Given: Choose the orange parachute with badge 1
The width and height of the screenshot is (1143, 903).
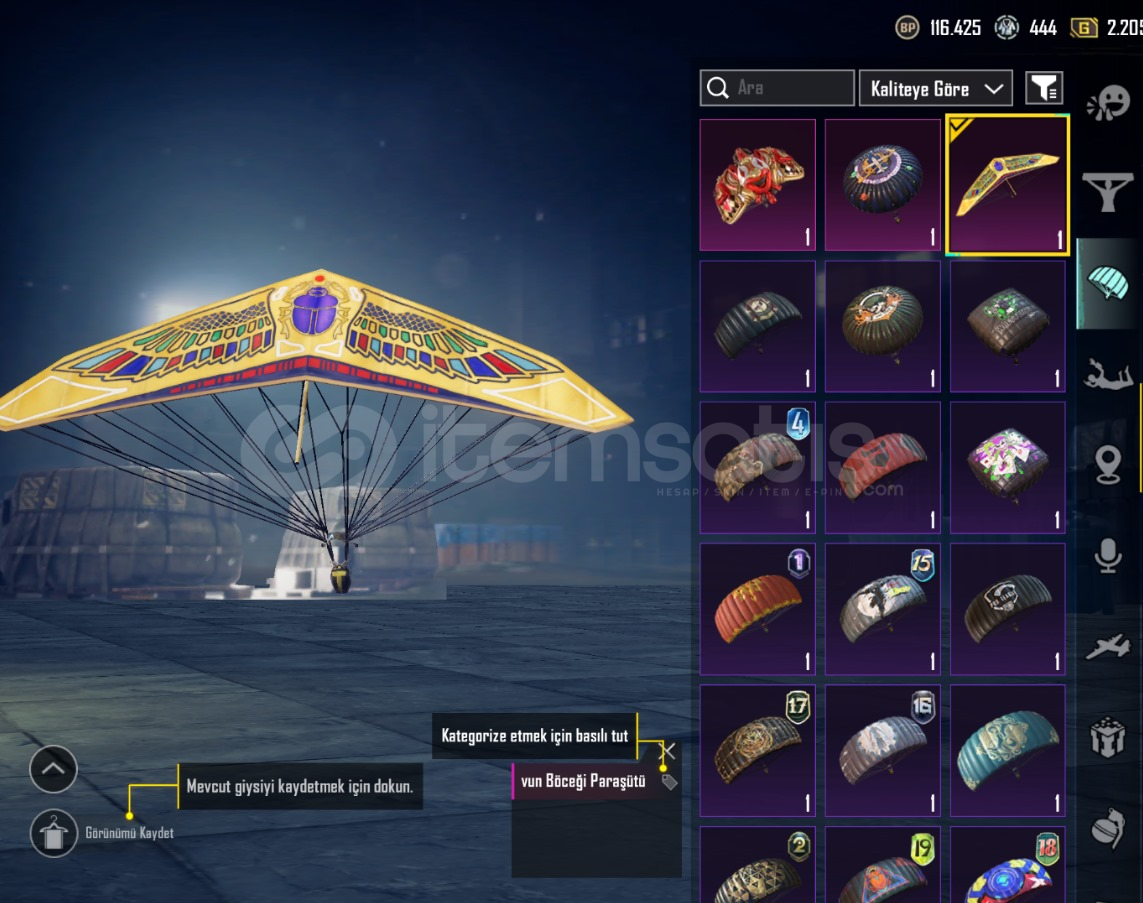Looking at the screenshot, I should (x=757, y=609).
